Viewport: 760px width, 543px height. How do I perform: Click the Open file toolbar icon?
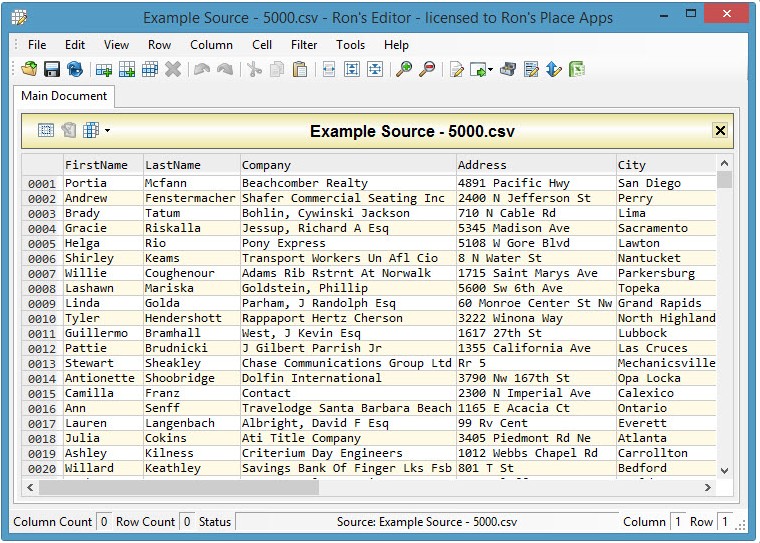(29, 69)
